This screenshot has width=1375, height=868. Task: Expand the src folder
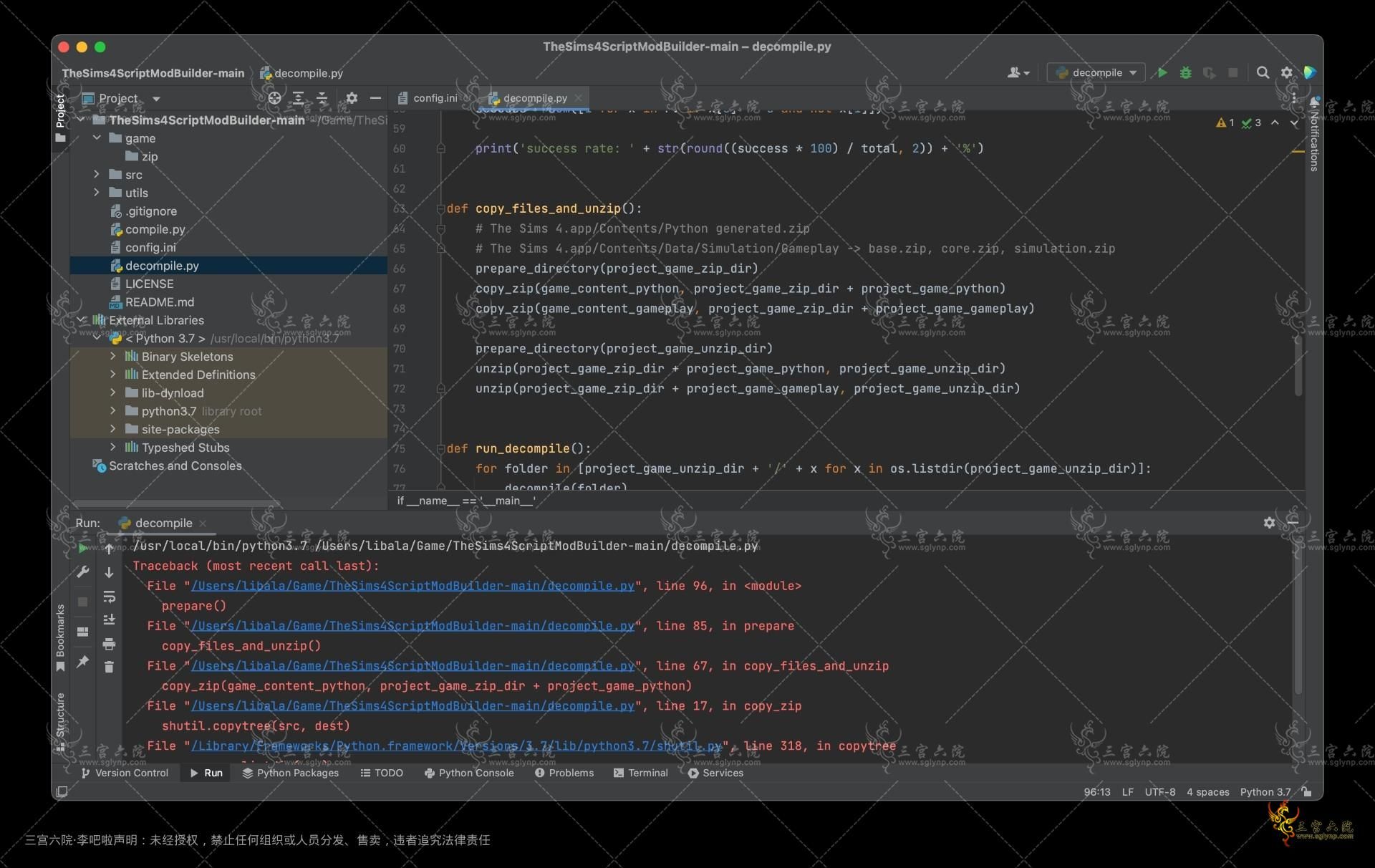pyautogui.click(x=97, y=174)
